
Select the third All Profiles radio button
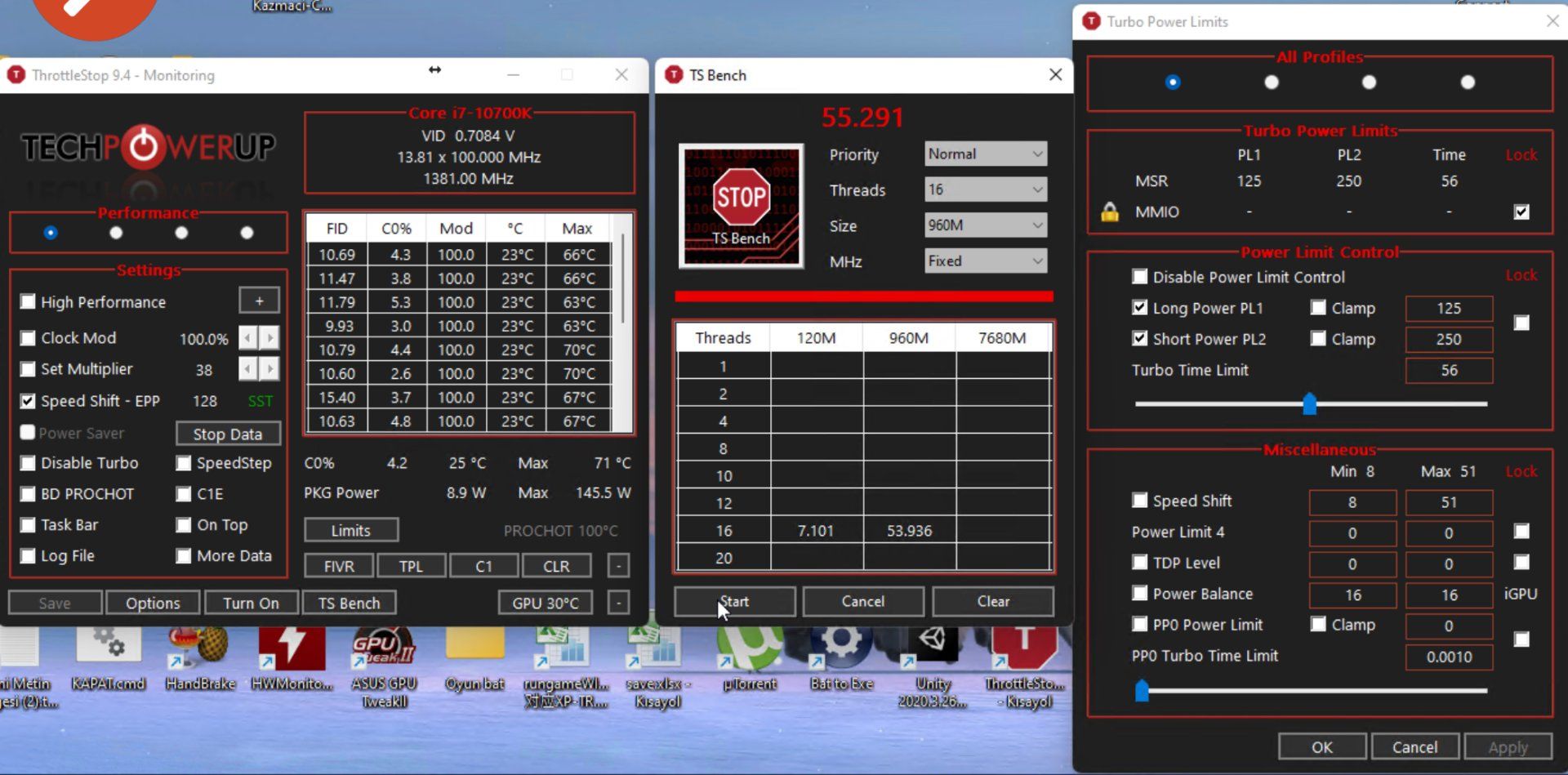(x=1370, y=82)
